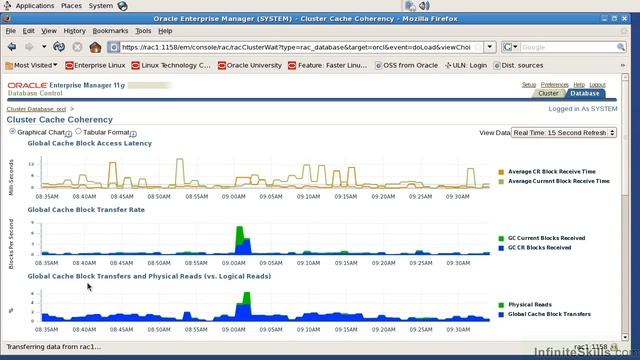Screen dimensions: 640x360
Task: Click the network status icon in panel
Action: pos(410,6)
